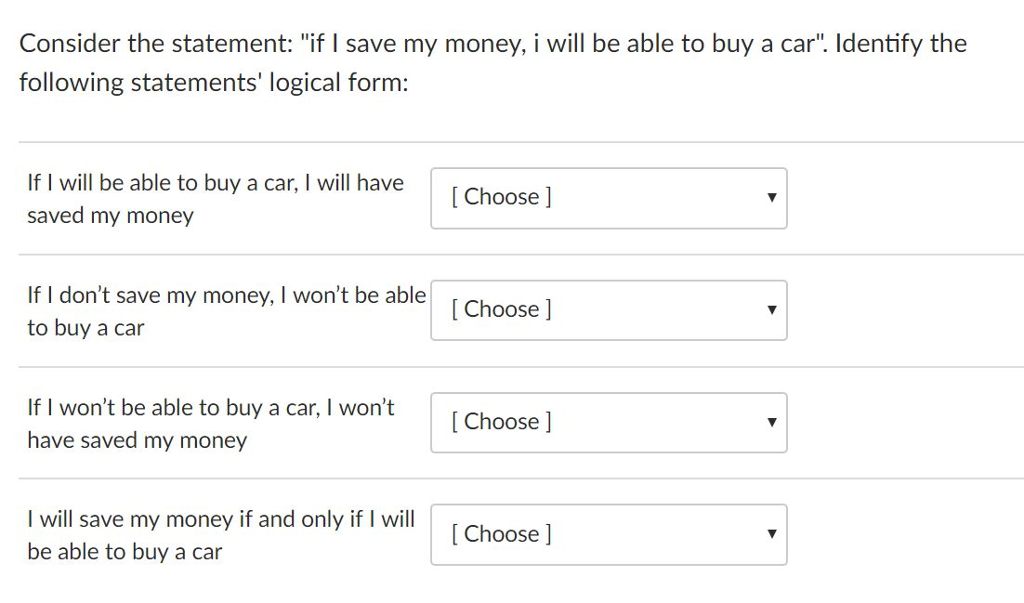Click the "Consider the statement" question line
The width and height of the screenshot is (1024, 603).
coord(493,44)
